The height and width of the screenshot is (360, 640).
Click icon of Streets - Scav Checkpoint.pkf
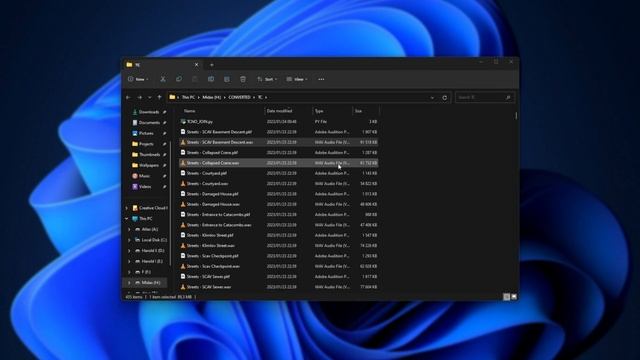(183, 256)
